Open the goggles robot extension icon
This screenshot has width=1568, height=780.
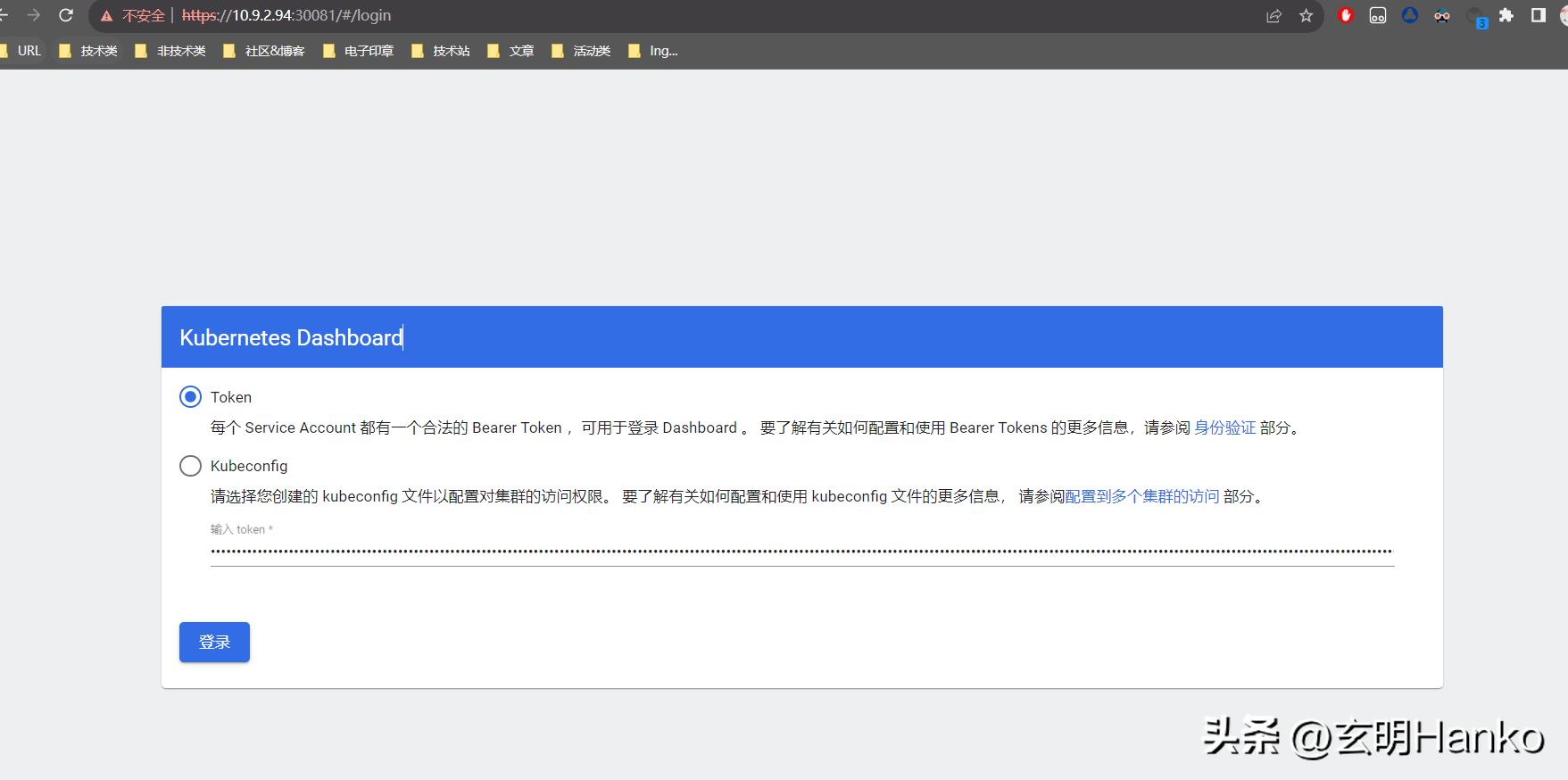click(1442, 15)
